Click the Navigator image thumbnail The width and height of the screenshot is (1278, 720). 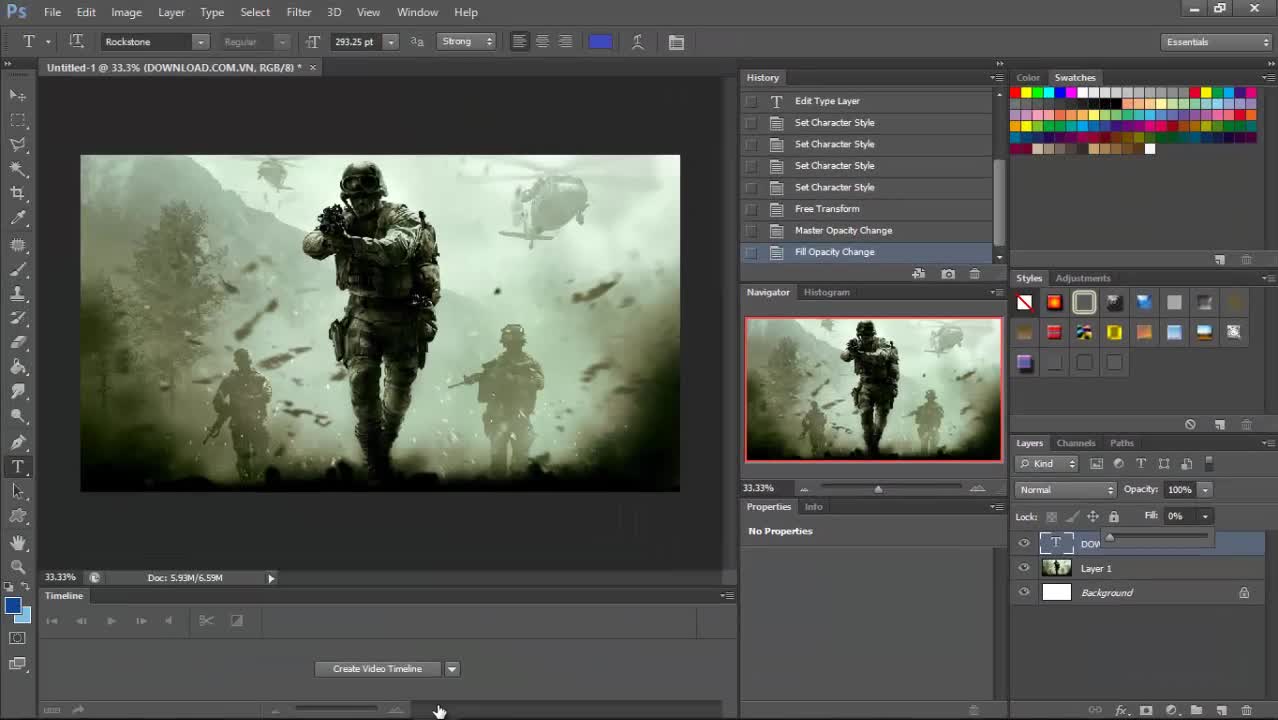[873, 389]
